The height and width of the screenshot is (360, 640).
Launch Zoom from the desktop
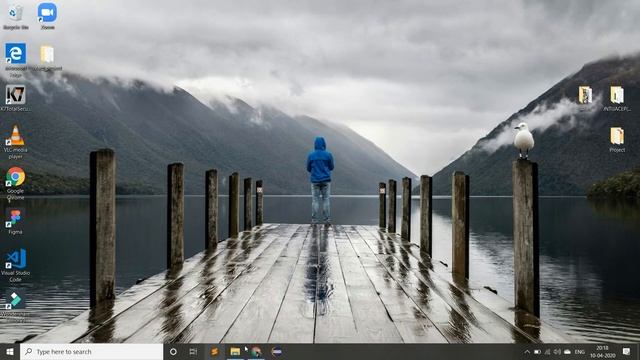[47, 16]
